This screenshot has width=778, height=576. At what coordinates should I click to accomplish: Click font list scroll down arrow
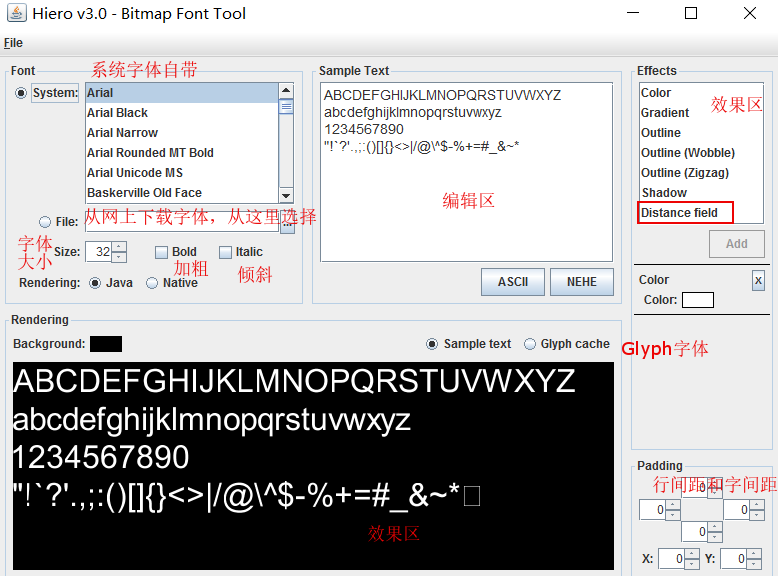(286, 195)
